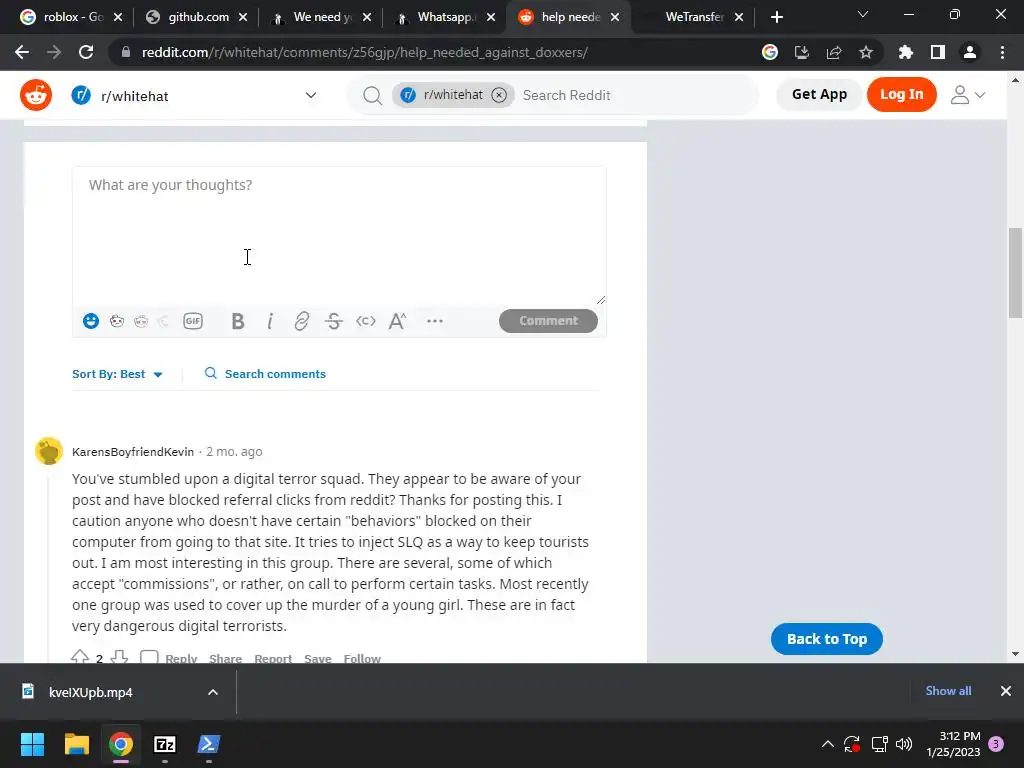Click the Reddit Snoo logo
Viewport: 1024px width, 768px height.
point(36,95)
